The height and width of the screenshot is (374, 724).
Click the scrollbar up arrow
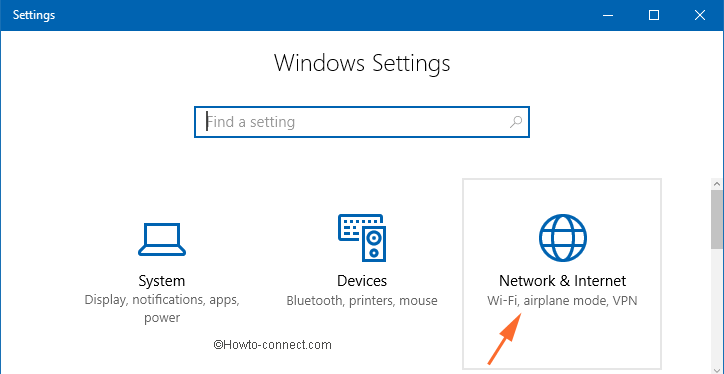717,184
